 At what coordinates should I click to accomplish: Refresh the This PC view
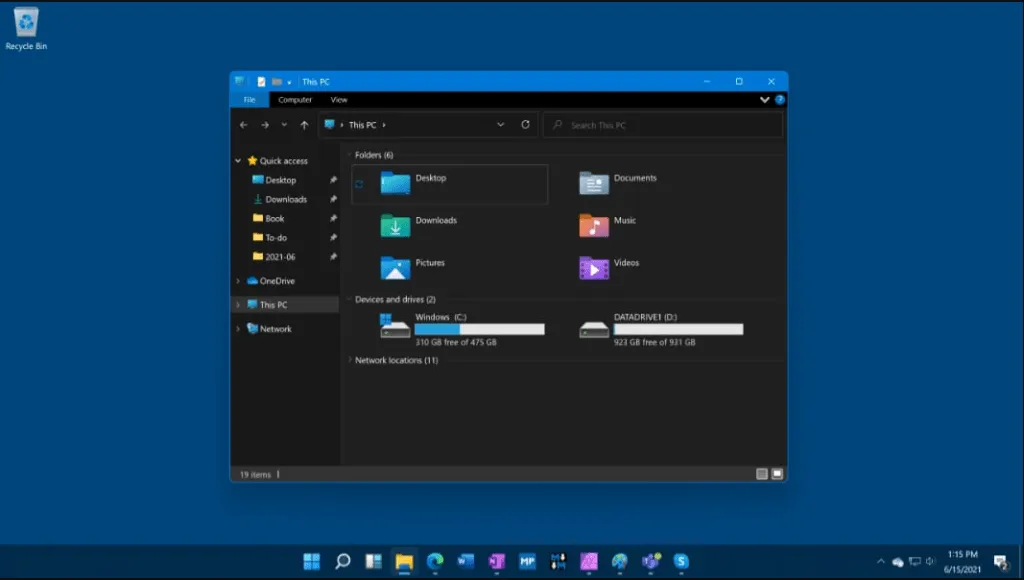525,124
